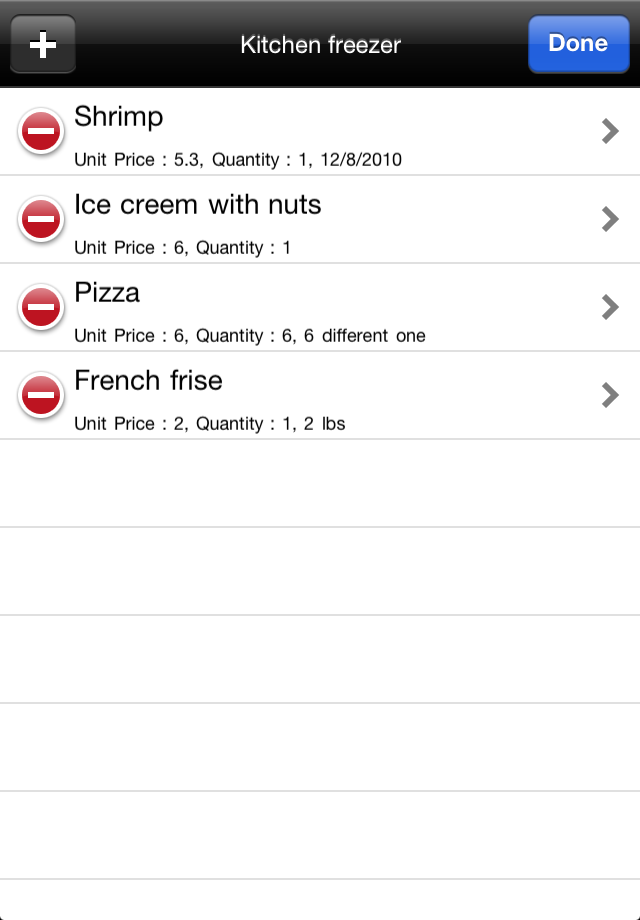Tap Shrimp's unit price 5.3 details line
Screen dimensions: 640x920
(238, 160)
